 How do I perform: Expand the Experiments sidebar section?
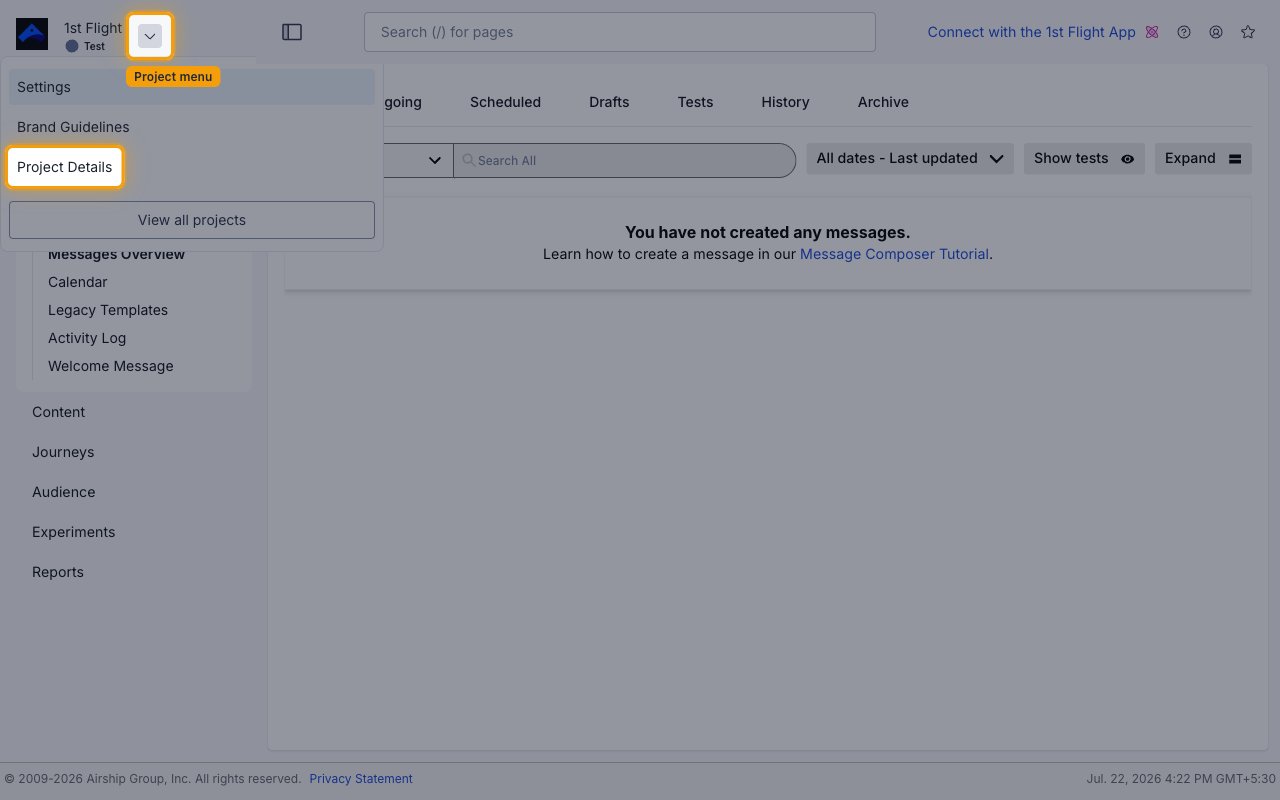(x=73, y=532)
